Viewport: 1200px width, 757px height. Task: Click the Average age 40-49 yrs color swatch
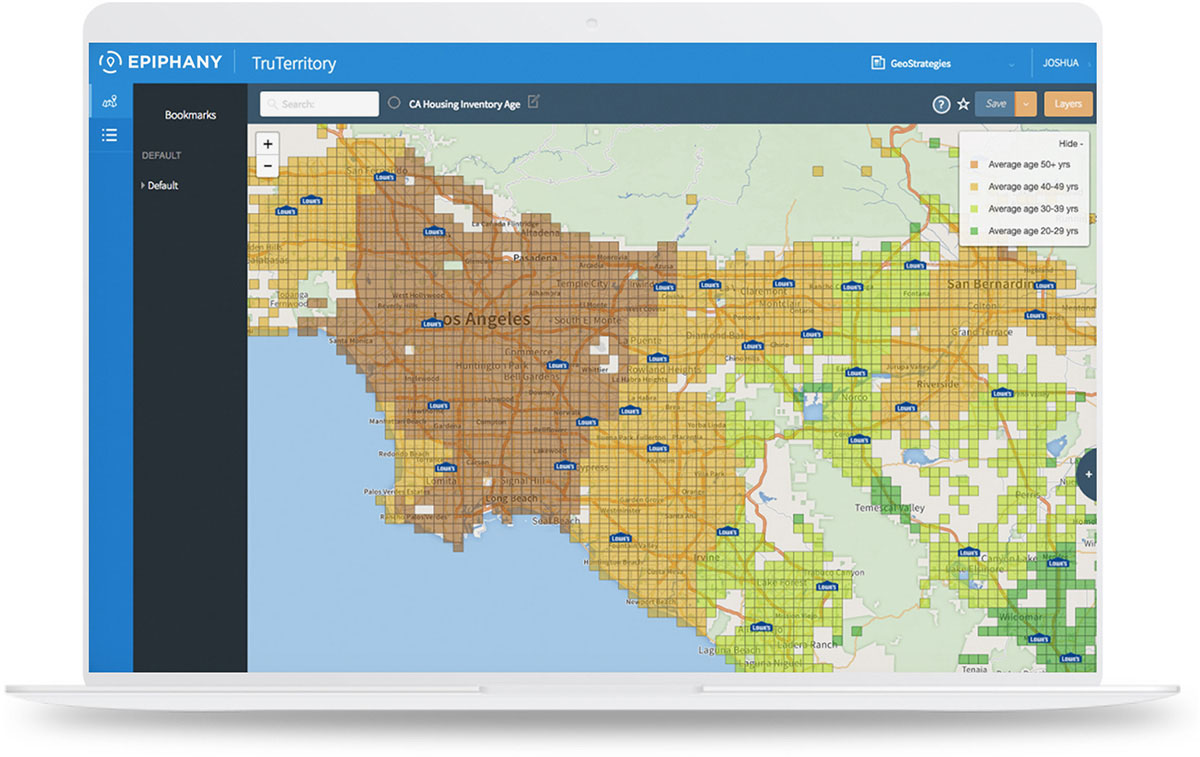pos(973,187)
